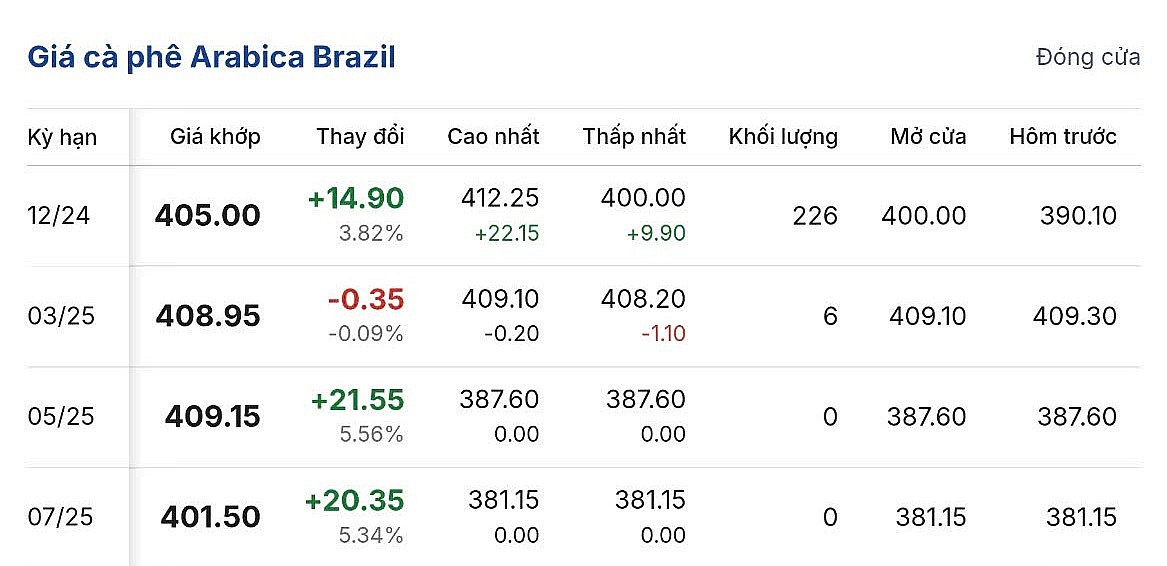Click the matched price 405.00
Image resolution: width=1167 pixels, height=566 pixels.
pyautogui.click(x=207, y=216)
